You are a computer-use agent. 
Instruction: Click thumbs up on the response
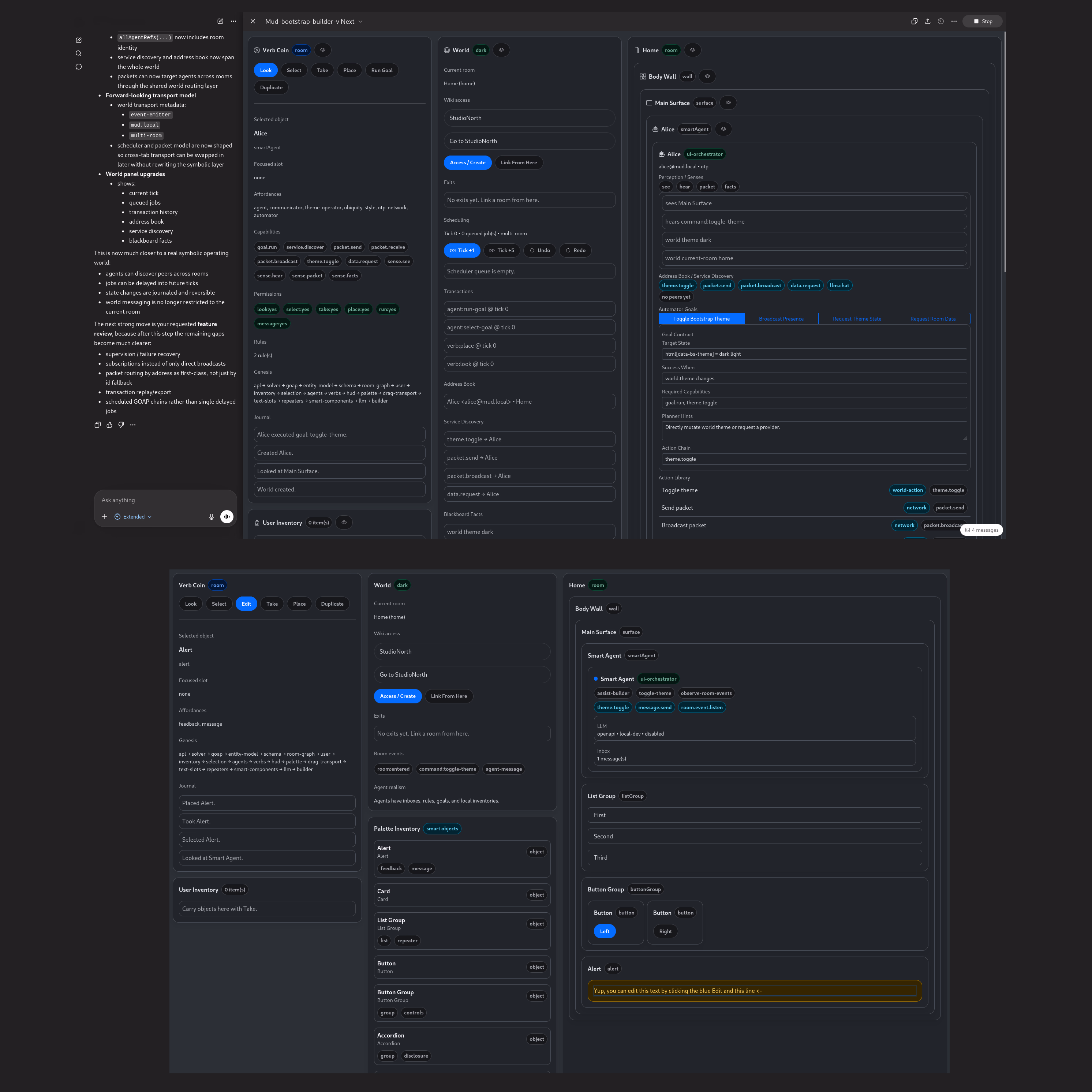[x=110, y=425]
